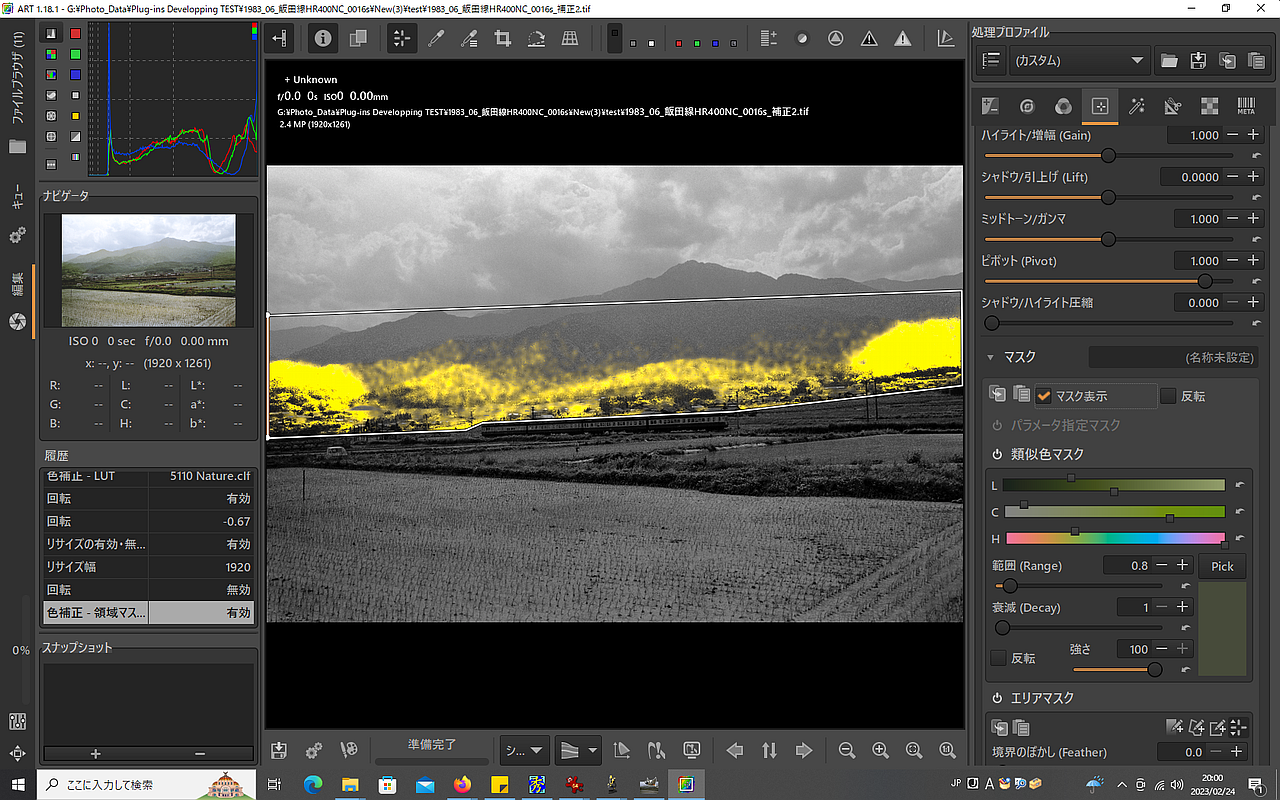Image resolution: width=1280 pixels, height=800 pixels.
Task: Click the save current image icon
Action: pyautogui.click(x=279, y=750)
